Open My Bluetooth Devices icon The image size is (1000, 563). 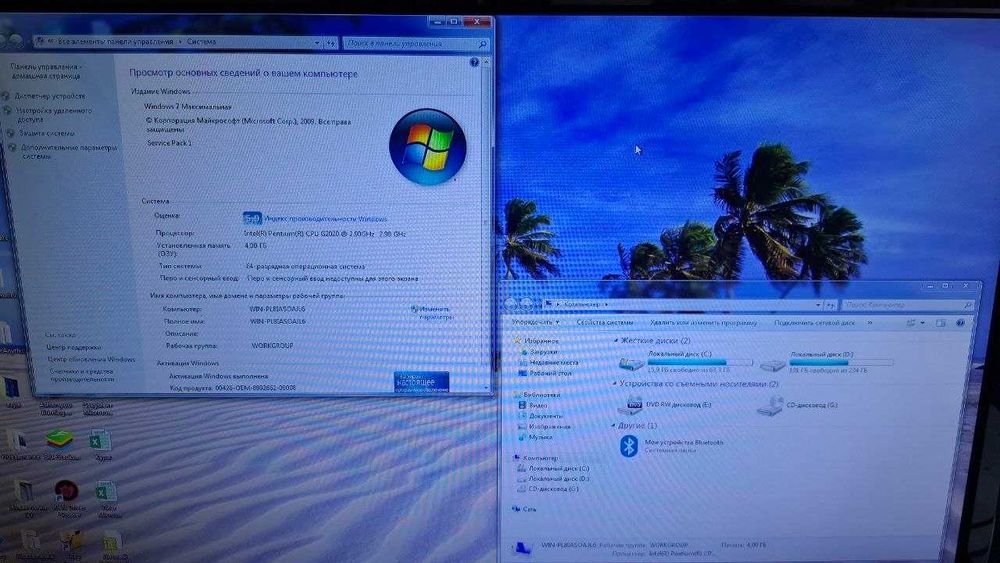[629, 446]
